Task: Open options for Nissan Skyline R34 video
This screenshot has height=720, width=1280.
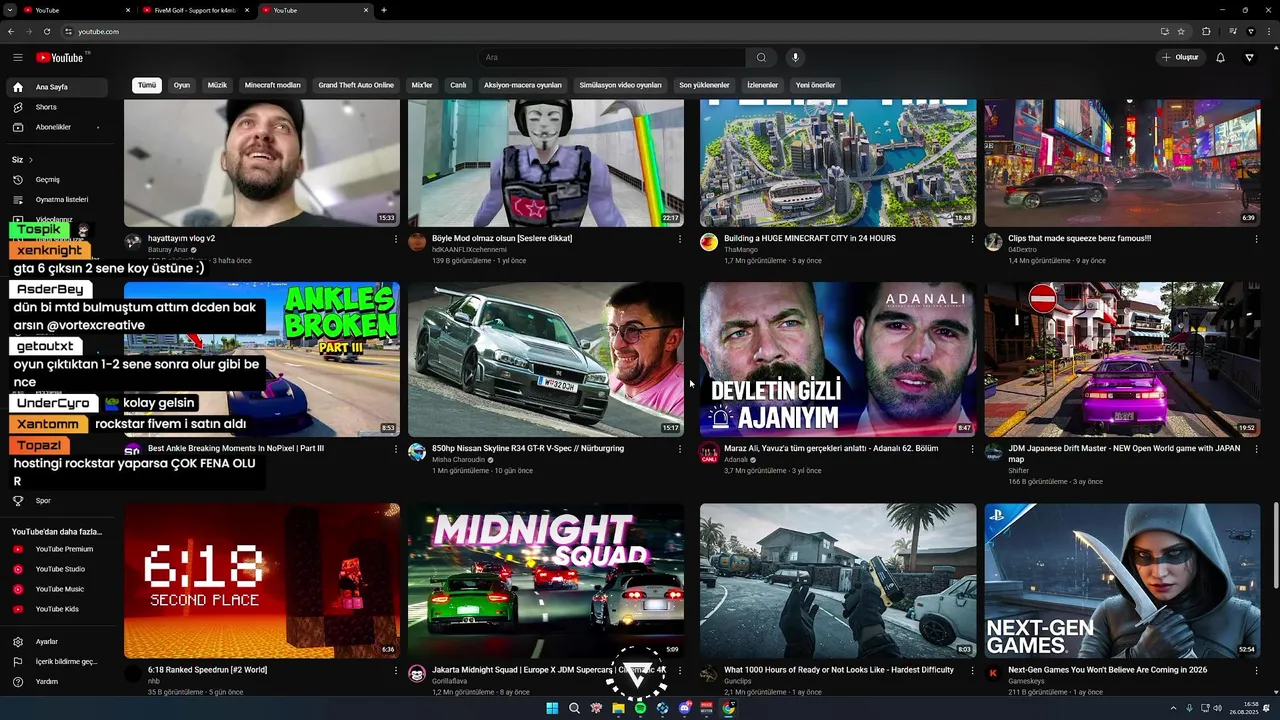Action: 680,449
